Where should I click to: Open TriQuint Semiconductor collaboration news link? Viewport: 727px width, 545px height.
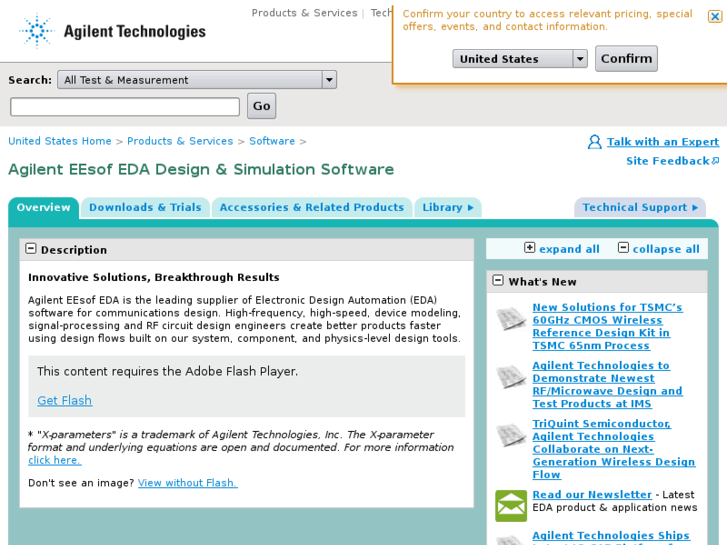coord(614,449)
